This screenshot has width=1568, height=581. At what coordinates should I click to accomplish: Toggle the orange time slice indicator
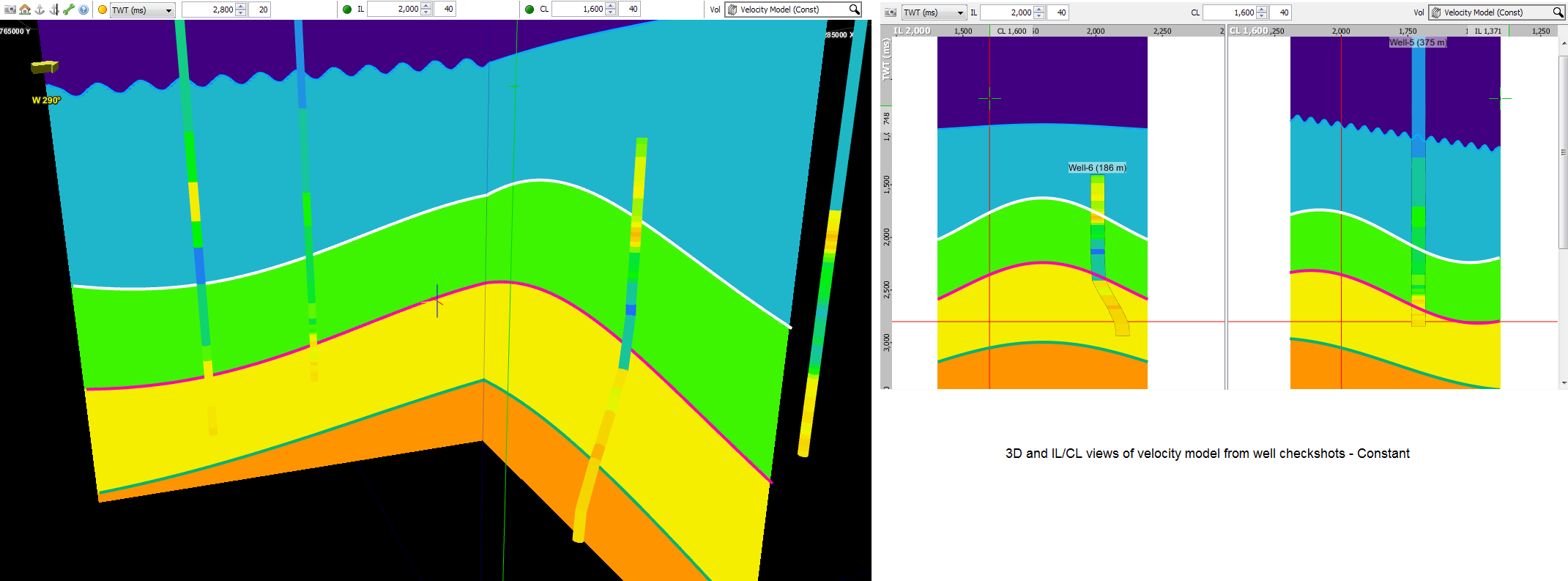pyautogui.click(x=102, y=10)
